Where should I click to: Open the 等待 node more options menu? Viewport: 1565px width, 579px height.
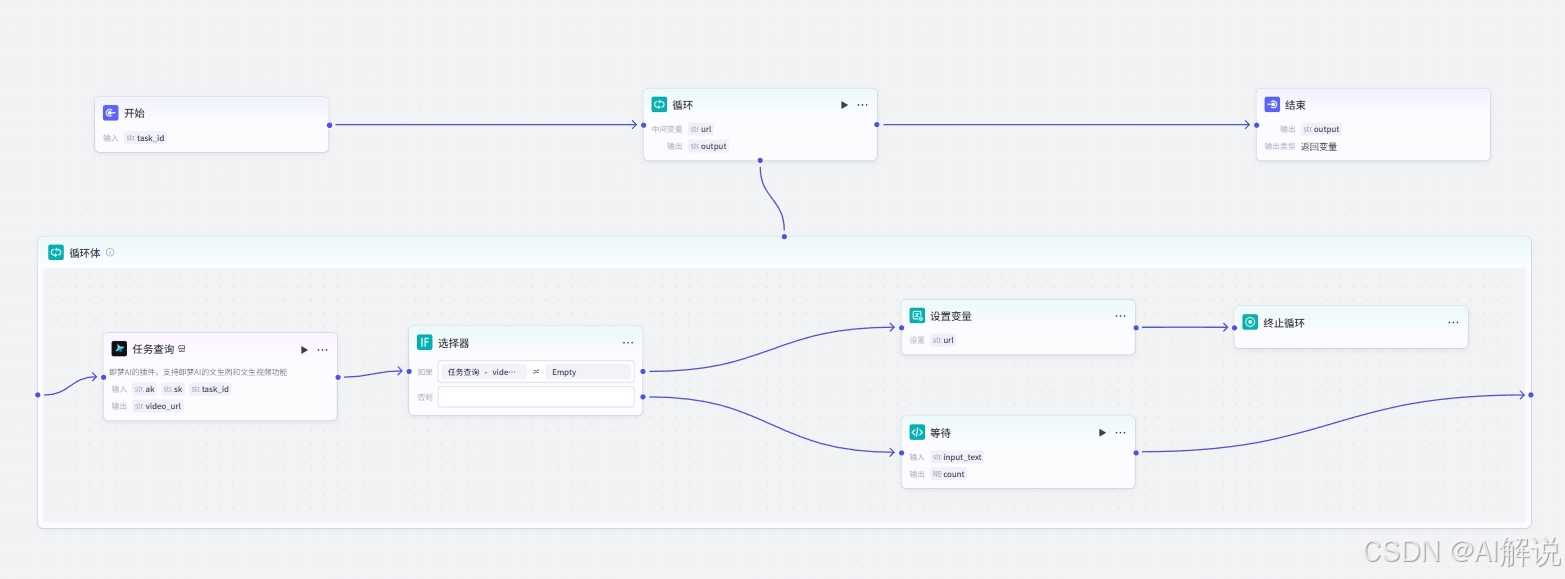1120,433
